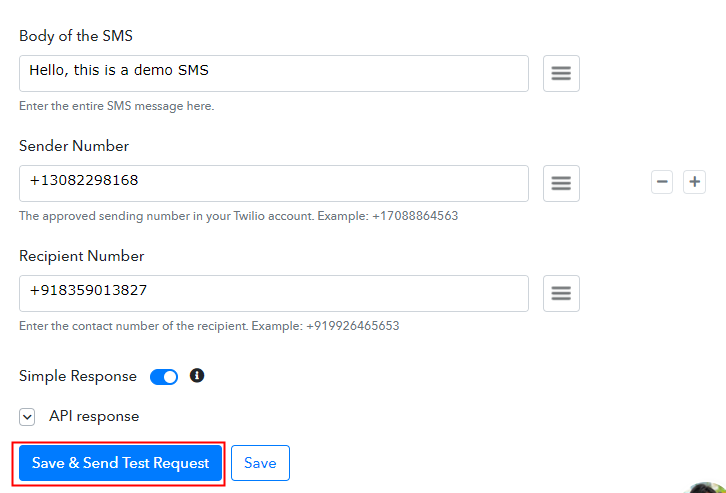This screenshot has height=493, width=726.
Task: Open the mapping menu beside the Recipient Number field
Action: [x=561, y=293]
